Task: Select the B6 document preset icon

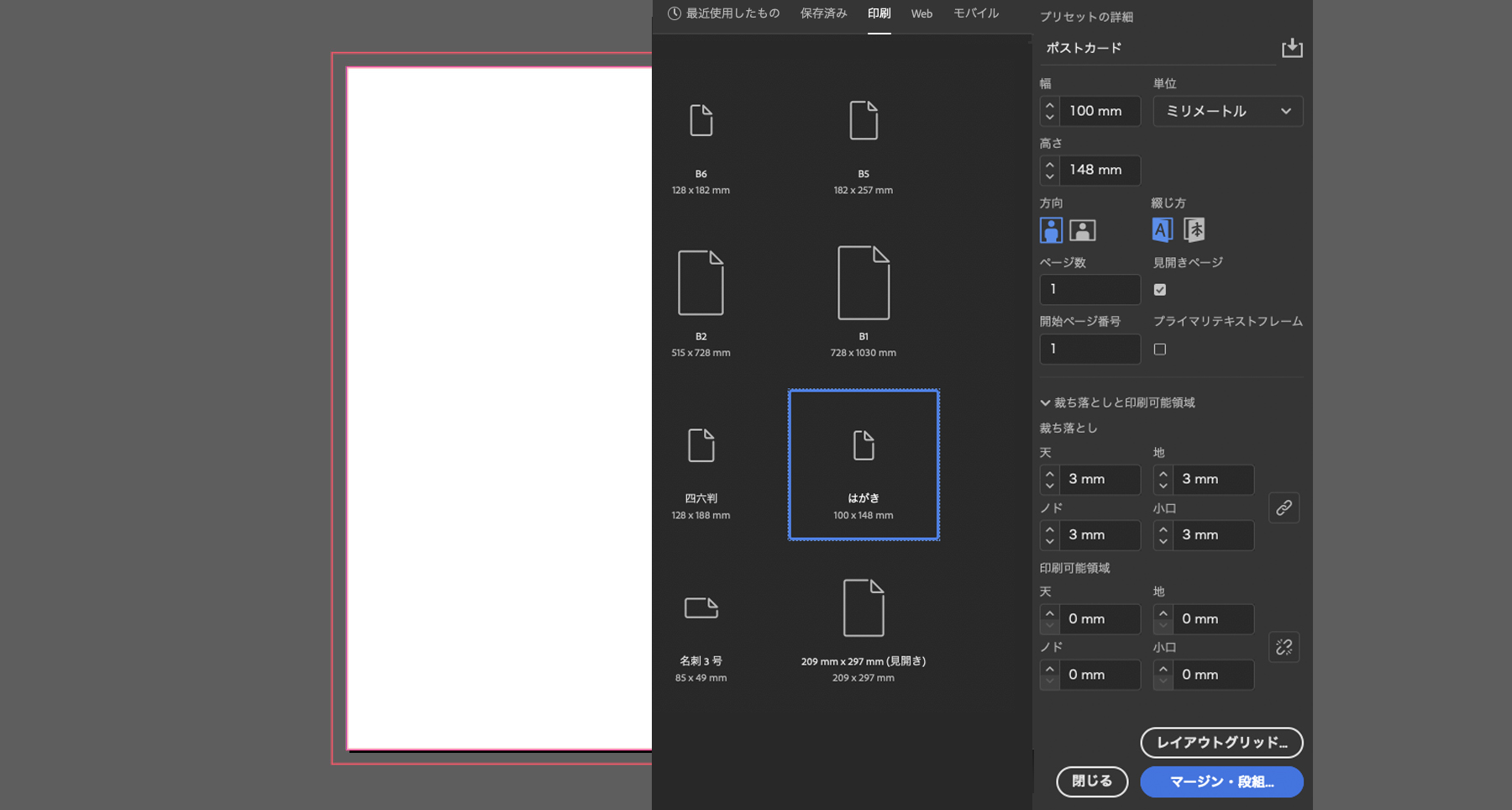Action: coord(701,120)
